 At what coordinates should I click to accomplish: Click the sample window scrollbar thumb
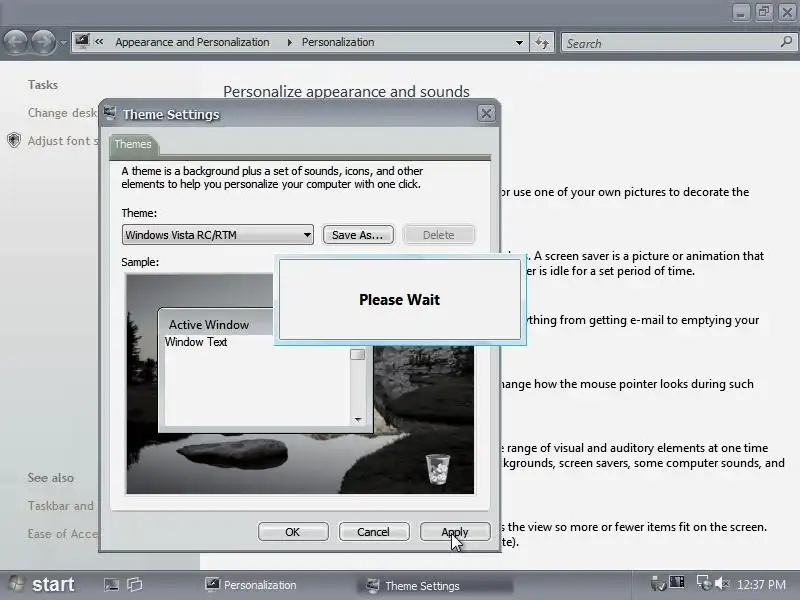pos(358,354)
